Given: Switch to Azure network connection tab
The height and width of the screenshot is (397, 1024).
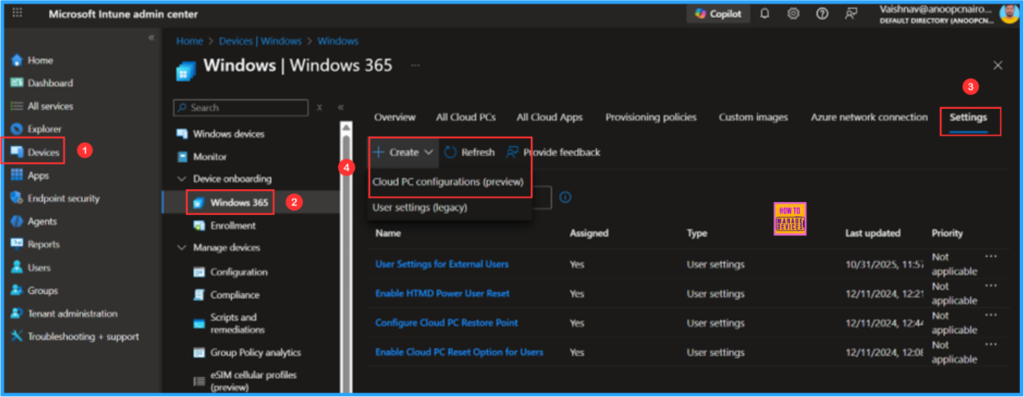Looking at the screenshot, I should pos(869,118).
